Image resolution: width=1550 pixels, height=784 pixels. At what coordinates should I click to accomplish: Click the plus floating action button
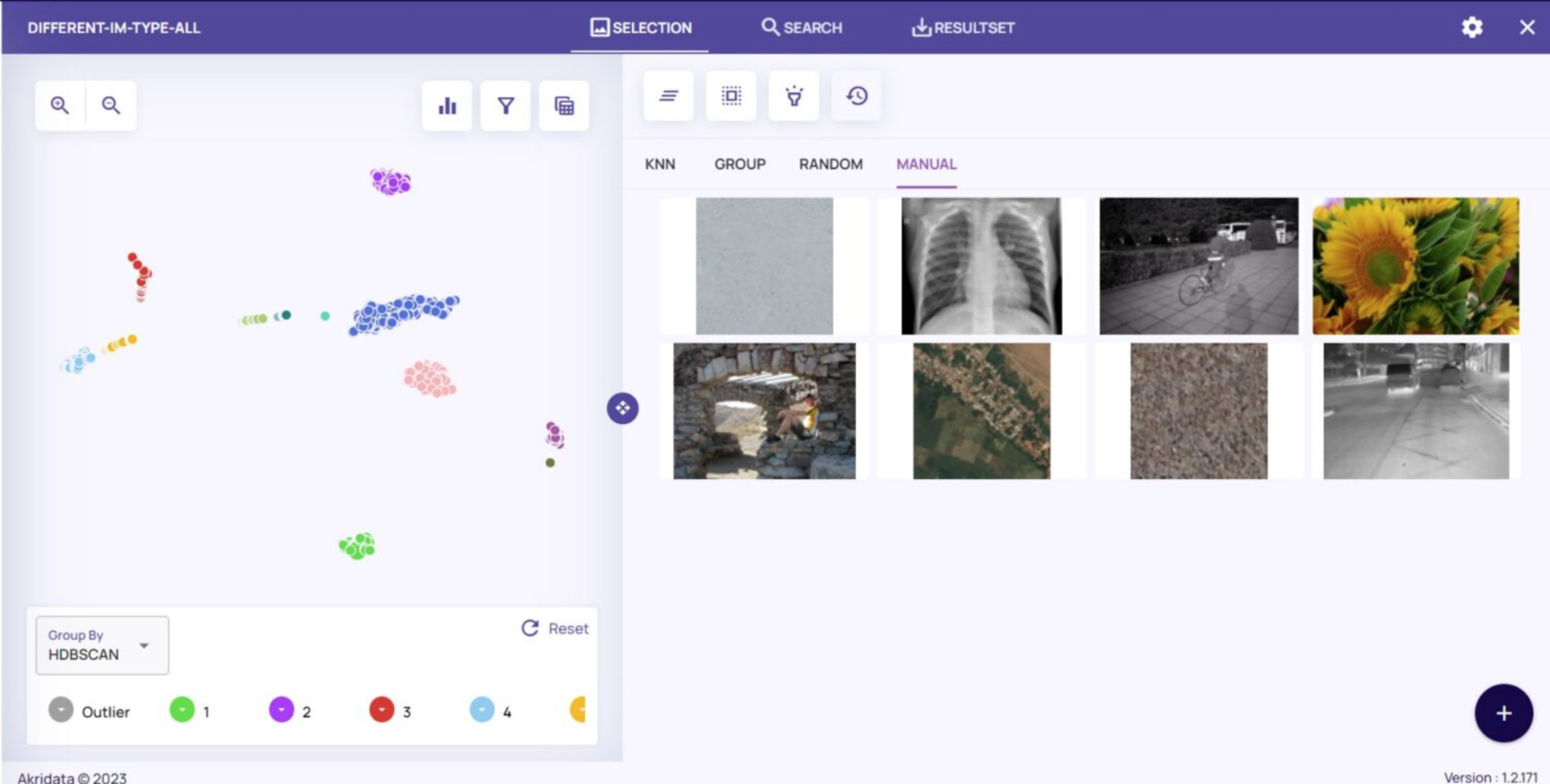1503,712
